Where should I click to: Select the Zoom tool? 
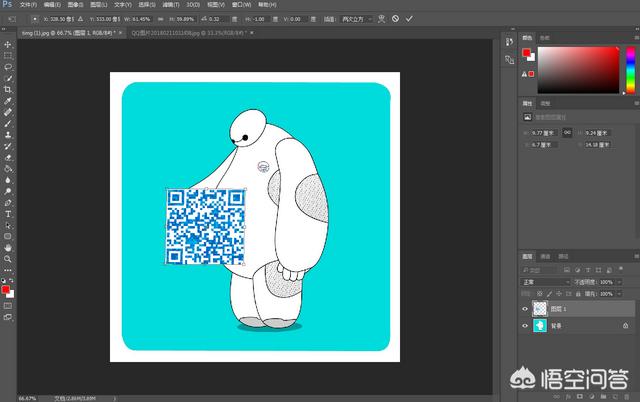click(x=8, y=259)
